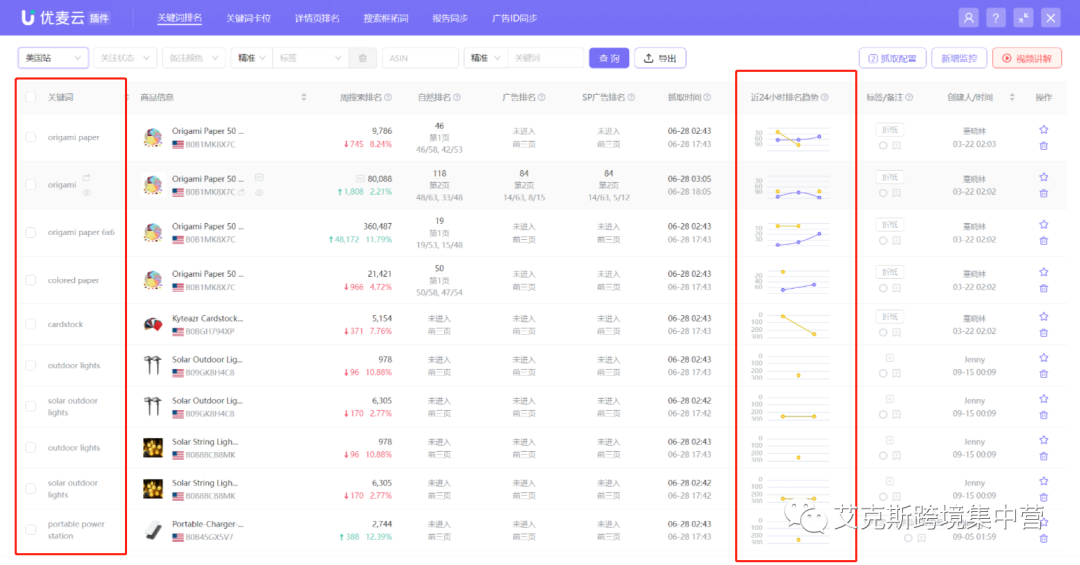Open the 精准 dropdown beside 标签
The image size is (1080, 565).
tap(251, 58)
